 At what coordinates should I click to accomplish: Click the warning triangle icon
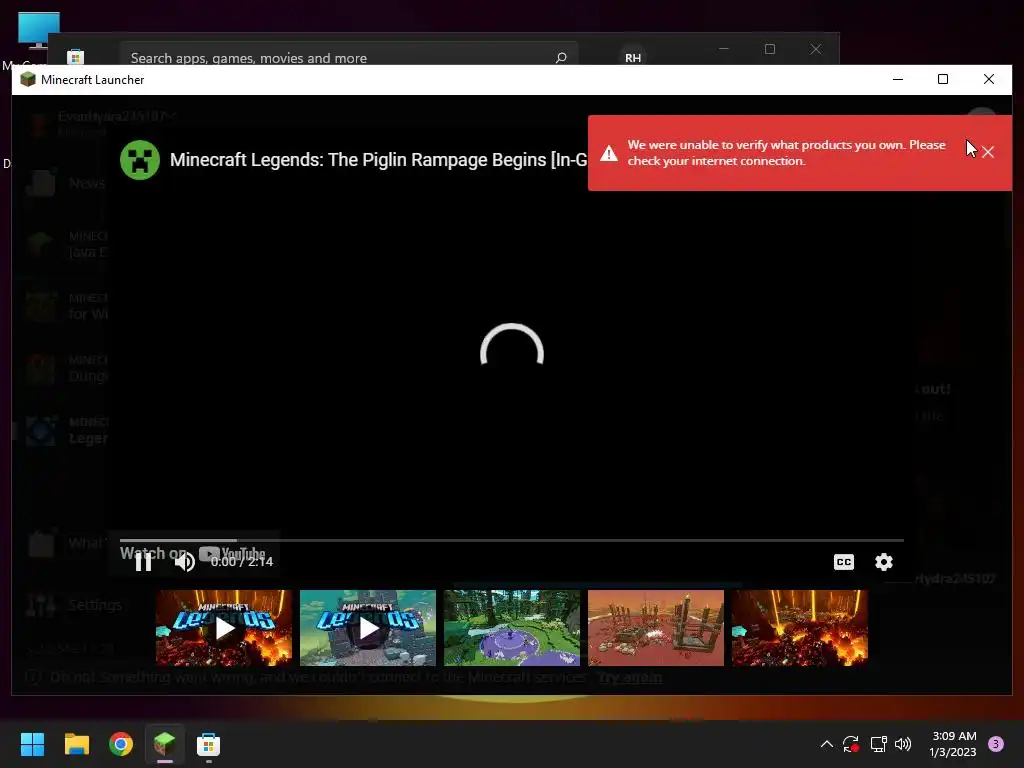point(609,153)
